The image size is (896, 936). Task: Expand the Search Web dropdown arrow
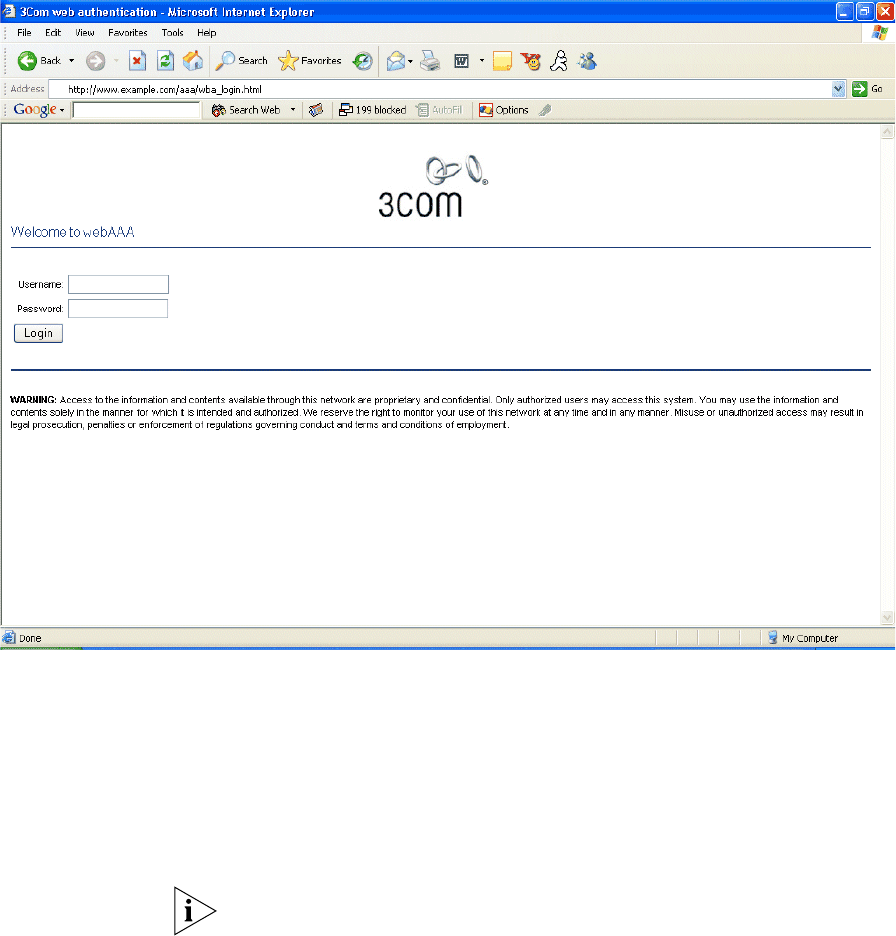pyautogui.click(x=292, y=110)
